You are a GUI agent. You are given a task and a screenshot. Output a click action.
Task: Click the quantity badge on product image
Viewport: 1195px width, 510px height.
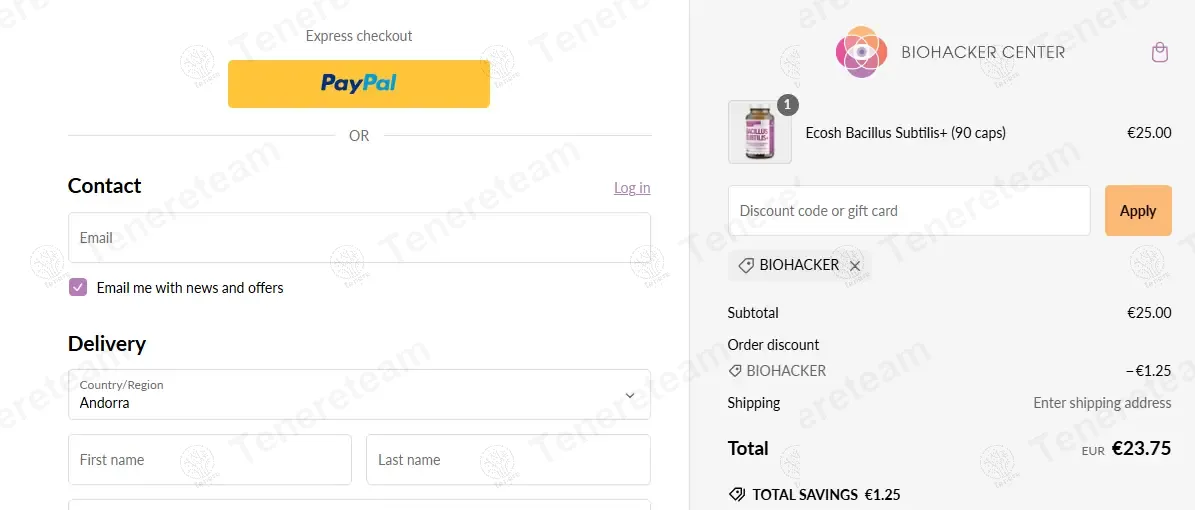point(788,104)
